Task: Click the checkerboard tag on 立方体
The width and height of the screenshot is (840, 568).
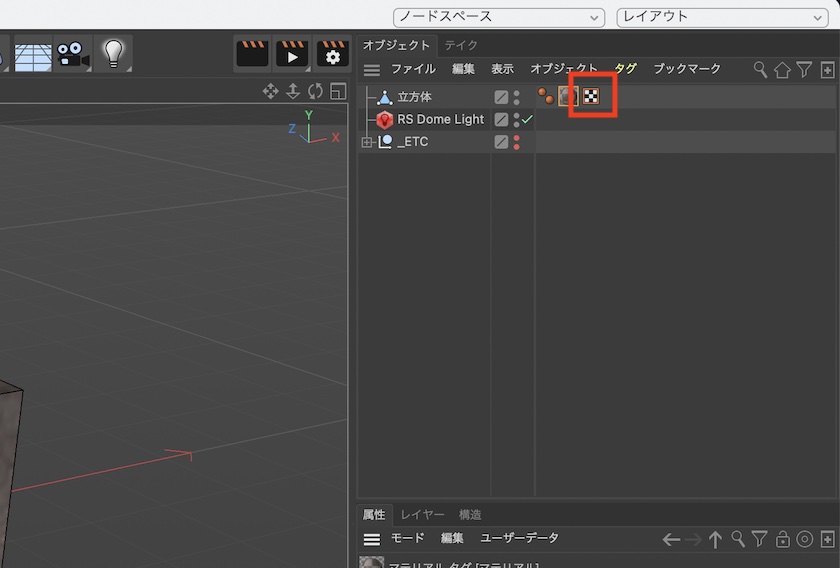Action: [592, 97]
